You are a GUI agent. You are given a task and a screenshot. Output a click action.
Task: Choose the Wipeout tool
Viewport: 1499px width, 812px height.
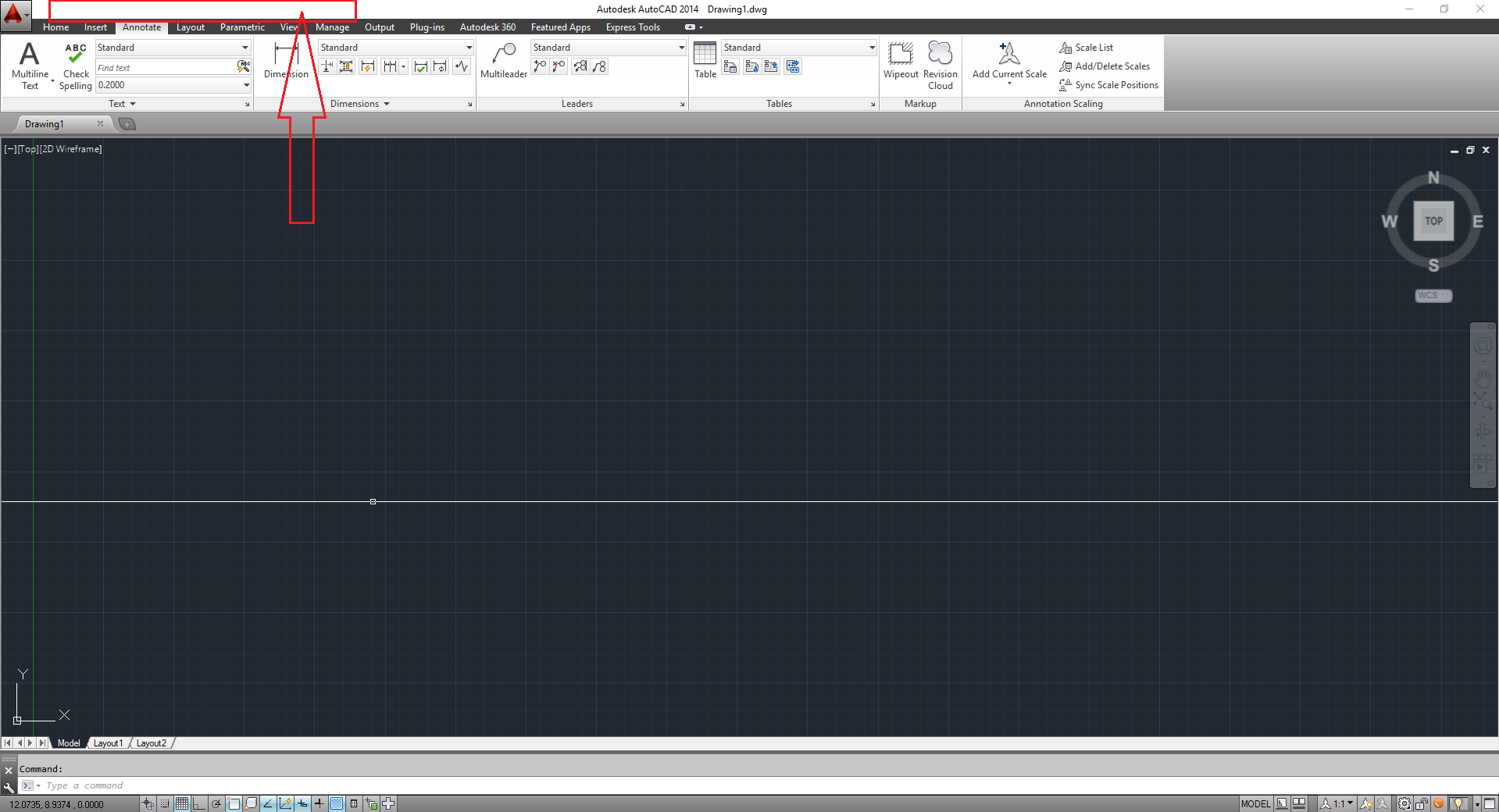click(901, 61)
